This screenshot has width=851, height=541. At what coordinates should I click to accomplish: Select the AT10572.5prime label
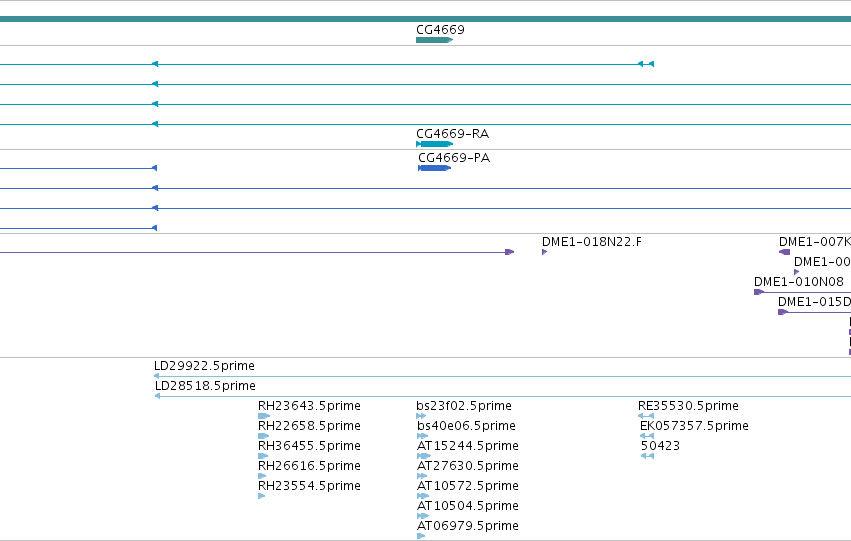(x=468, y=486)
